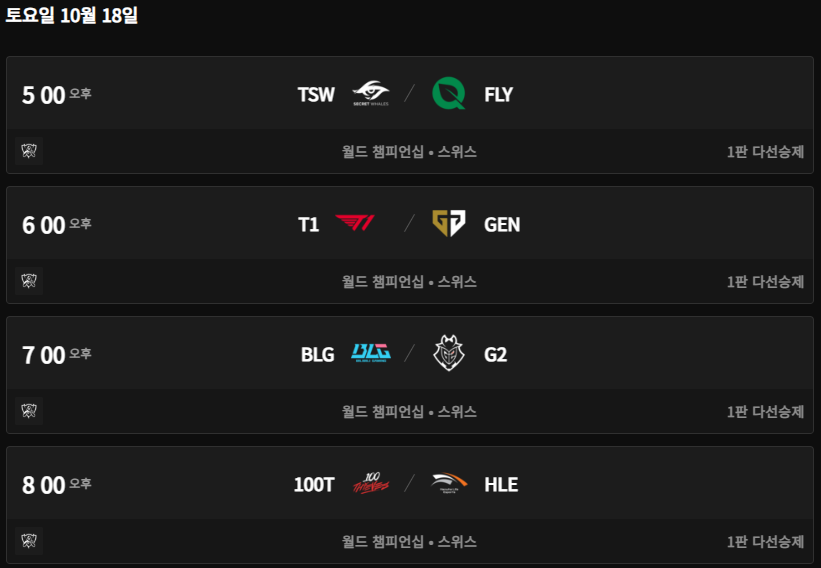Select the HLE team name
Image resolution: width=821 pixels, height=568 pixels.
[501, 484]
